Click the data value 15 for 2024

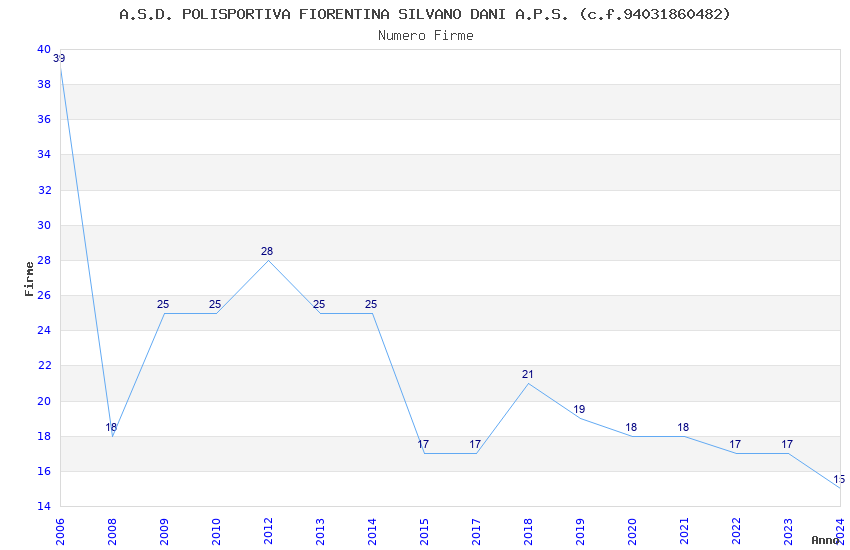[x=839, y=480]
